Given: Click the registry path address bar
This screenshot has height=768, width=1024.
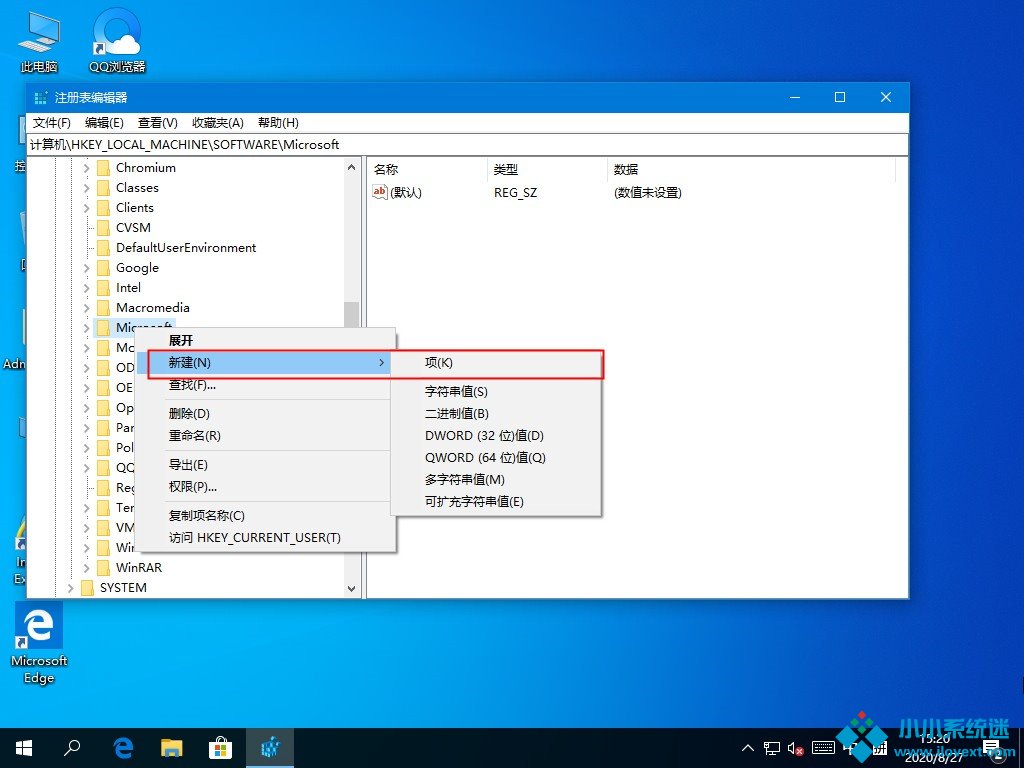Looking at the screenshot, I should (x=468, y=145).
